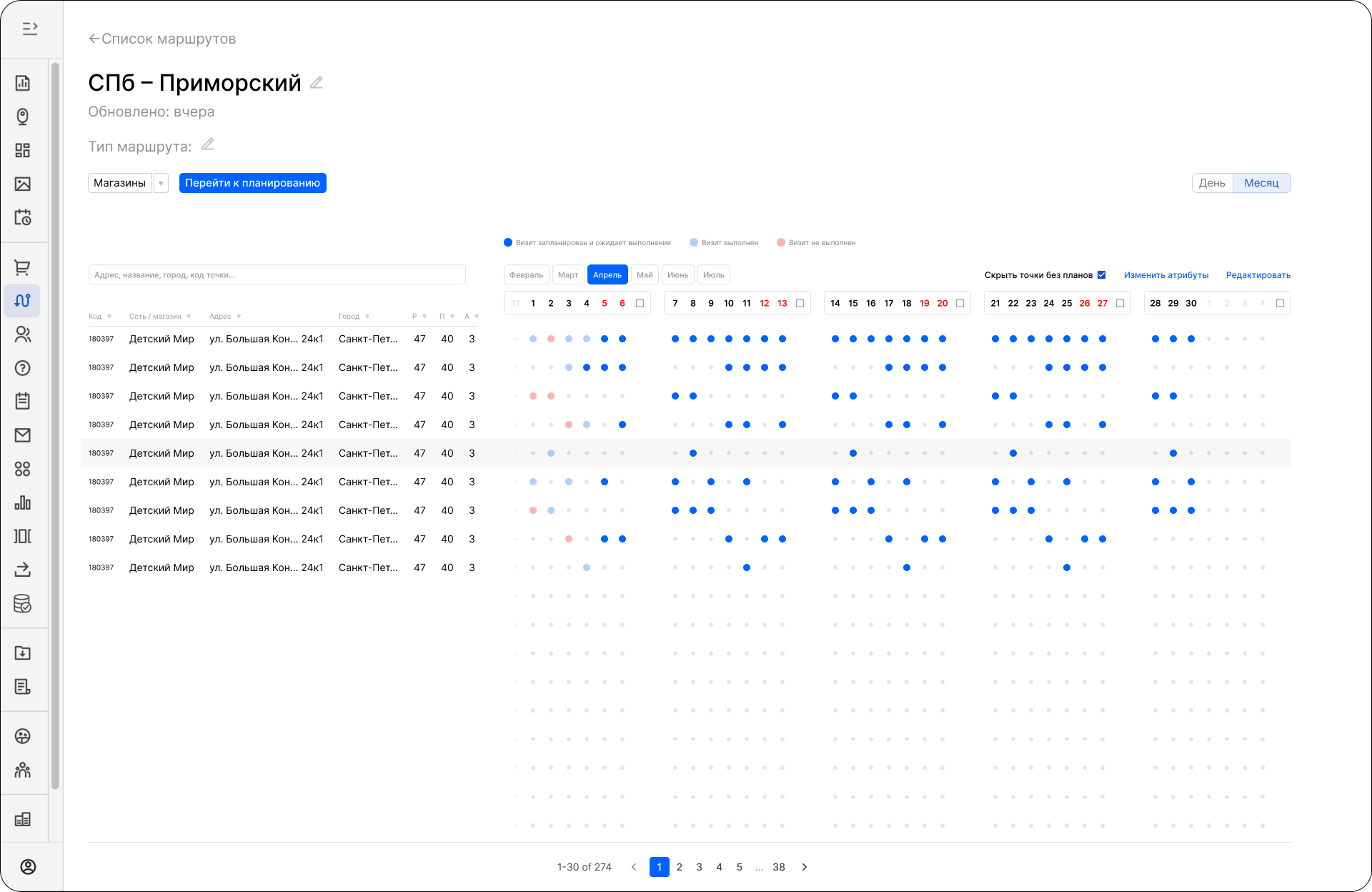
Task: Tick the checkbox for week 21–27
Action: (1120, 303)
